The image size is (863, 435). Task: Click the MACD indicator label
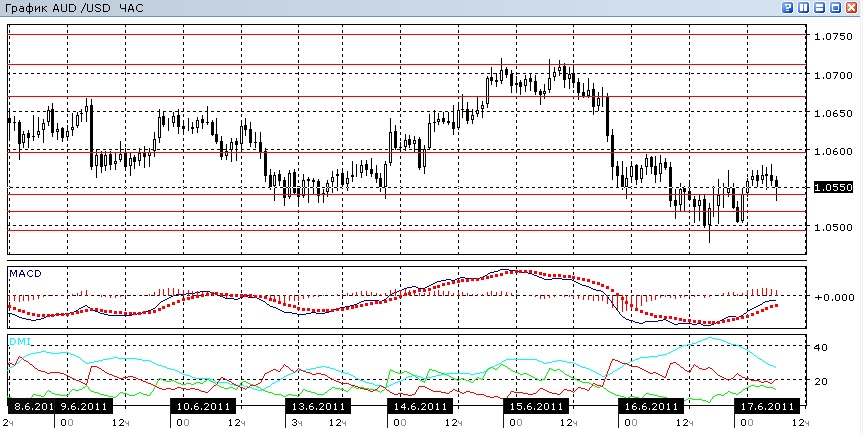click(25, 274)
